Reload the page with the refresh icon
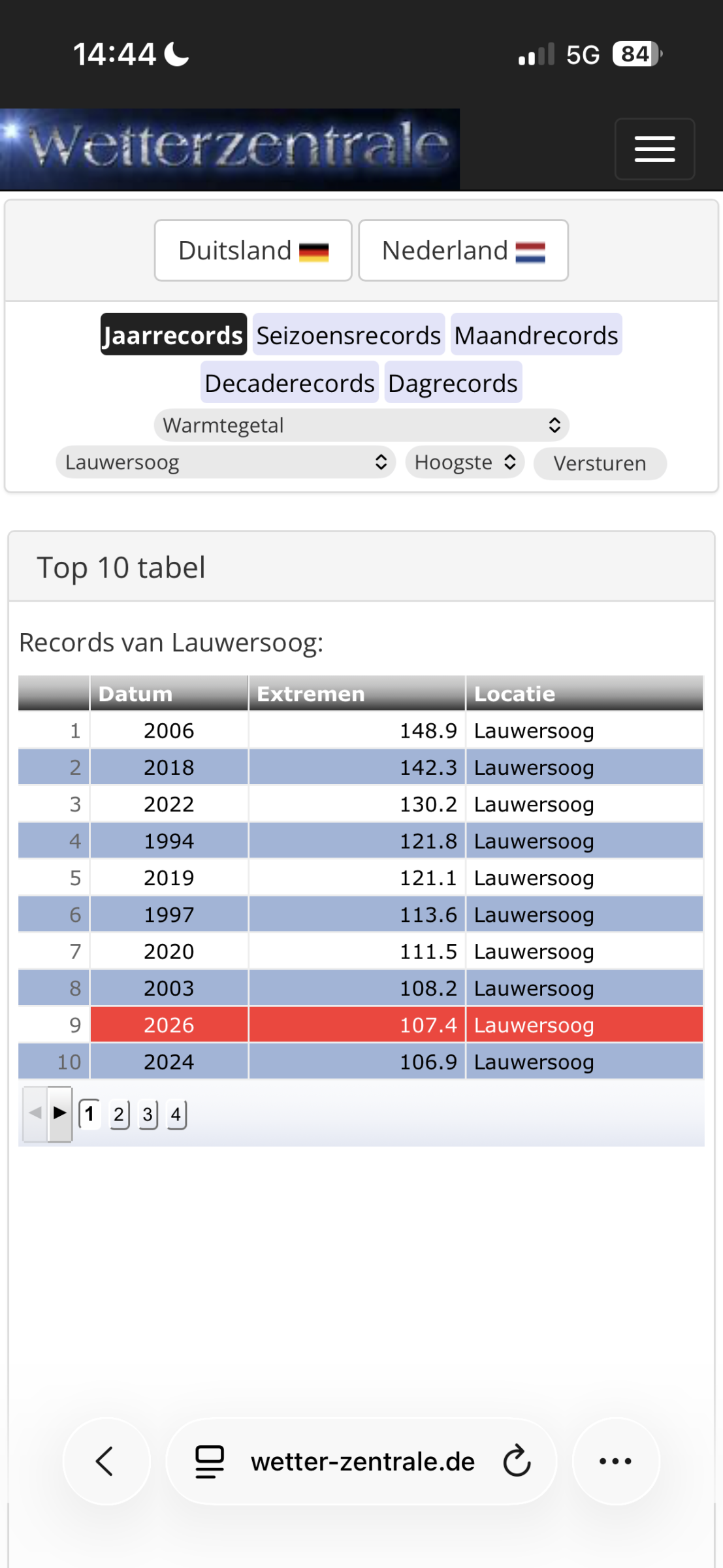Viewport: 723px width, 1568px height. (517, 1461)
